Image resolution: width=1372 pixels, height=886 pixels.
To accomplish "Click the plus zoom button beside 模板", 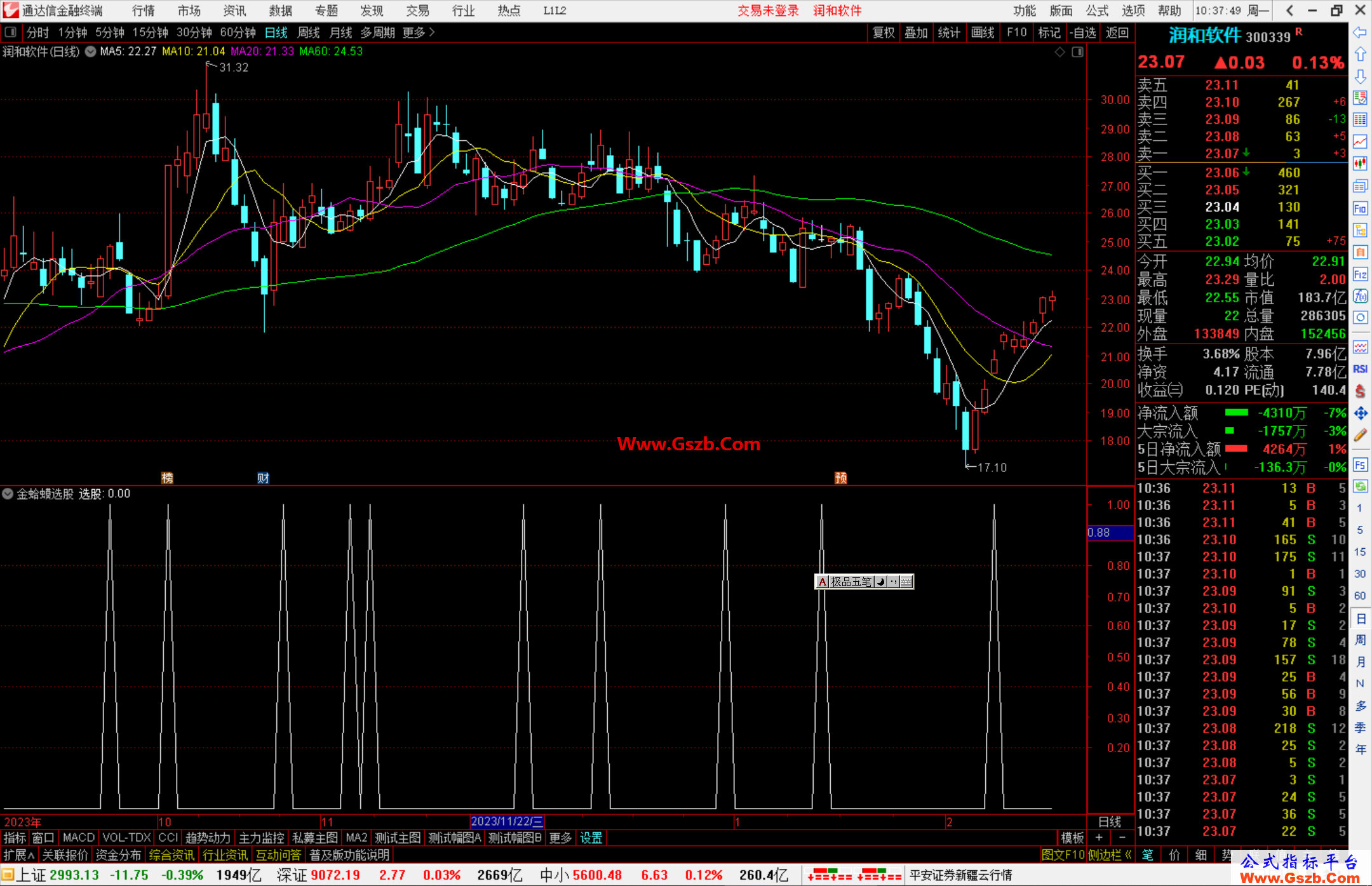I will pyautogui.click(x=1099, y=838).
